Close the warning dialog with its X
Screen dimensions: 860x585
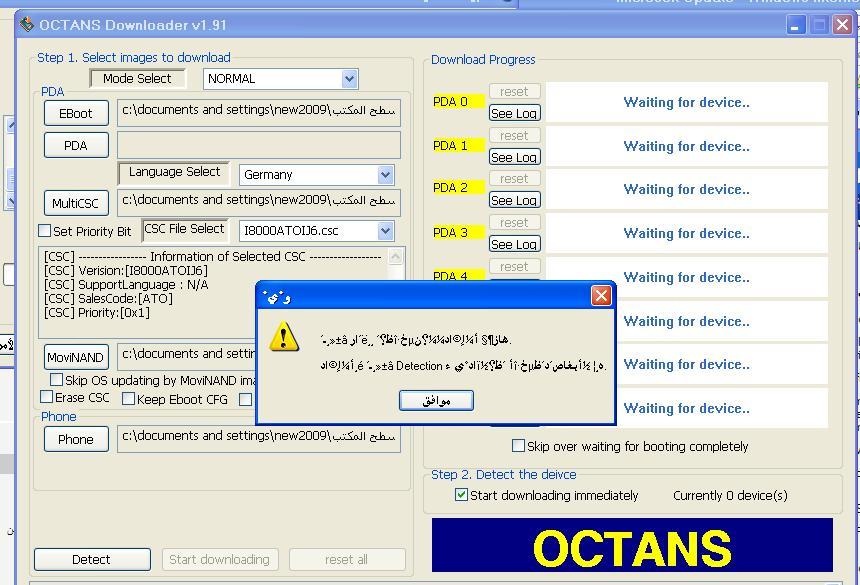click(601, 296)
